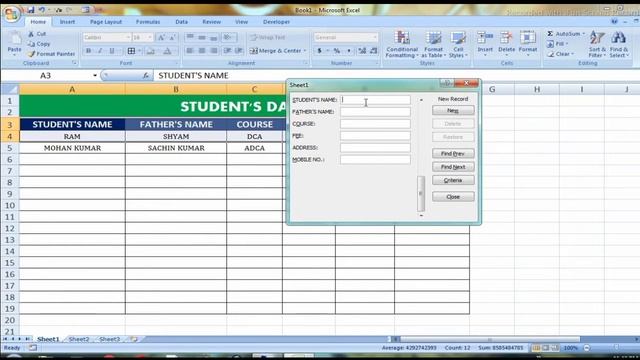The width and height of the screenshot is (640, 360).
Task: Click the insert worksheet tab icon
Action: tap(133, 339)
